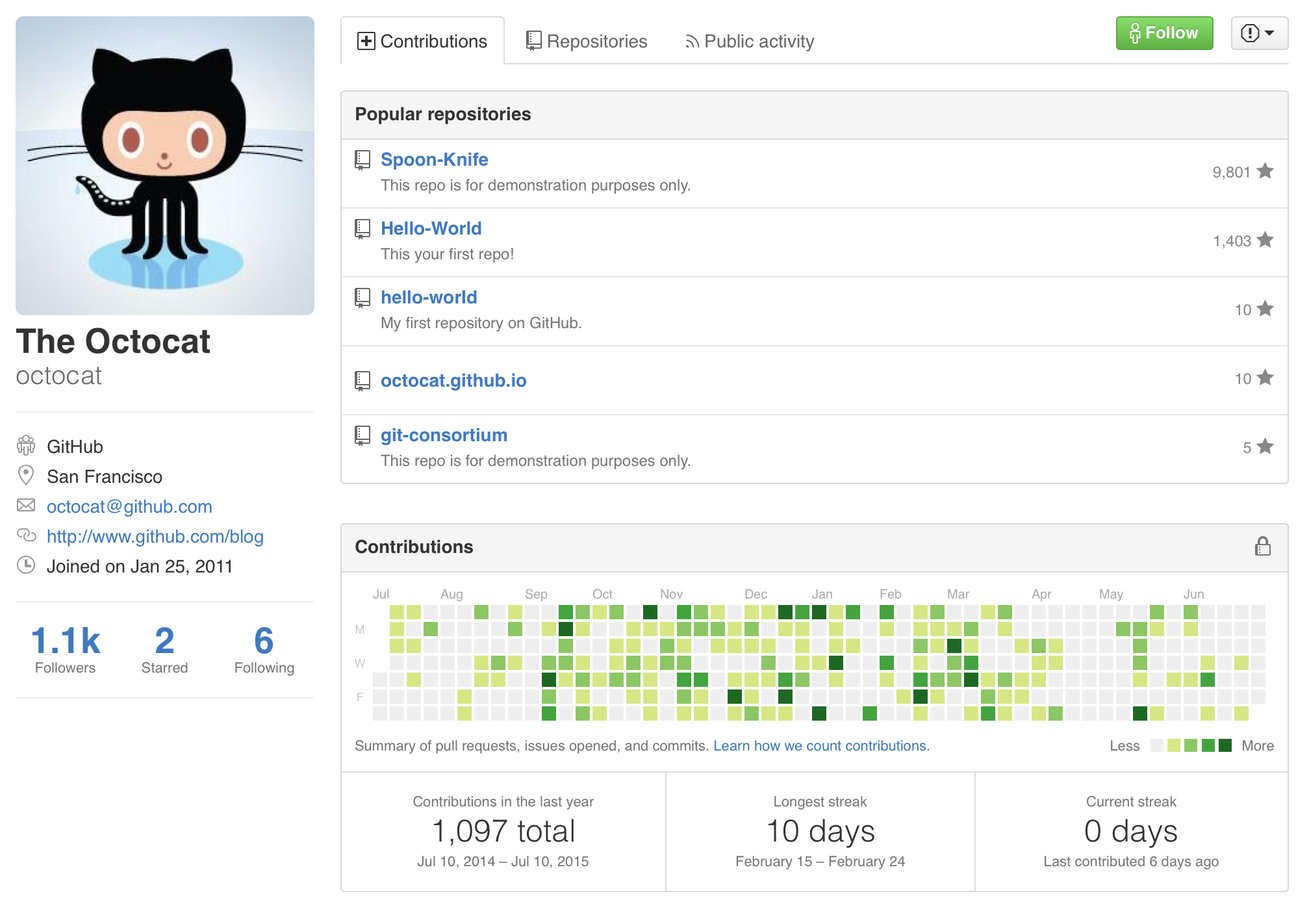Click the star icon for Spoon-Knife
Image resolution: width=1309 pixels, height=900 pixels.
click(1265, 171)
